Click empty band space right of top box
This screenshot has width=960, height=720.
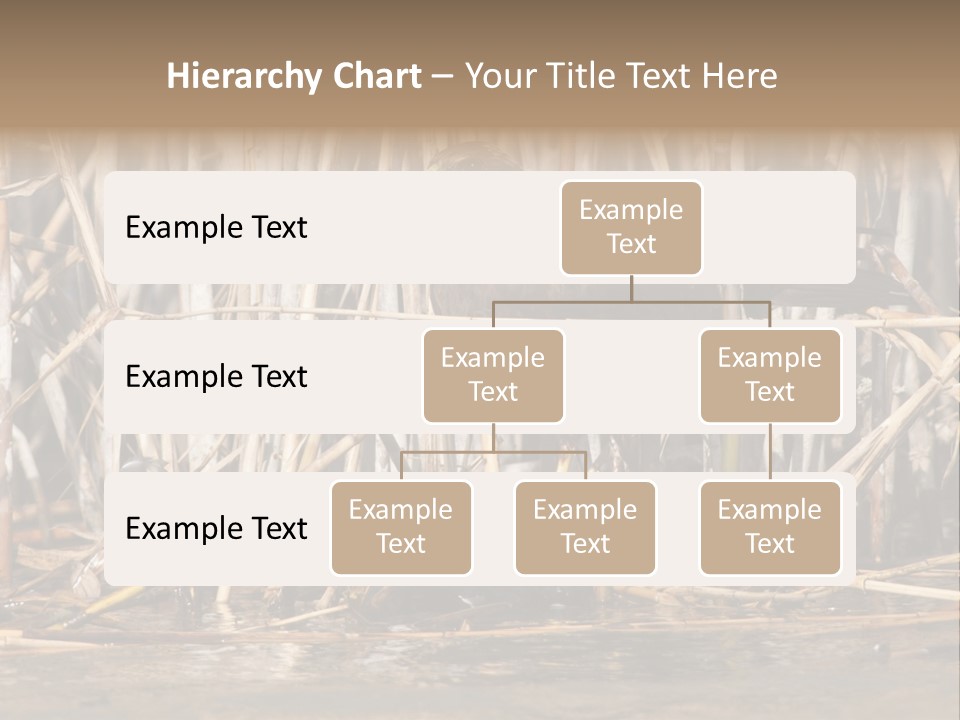point(780,228)
